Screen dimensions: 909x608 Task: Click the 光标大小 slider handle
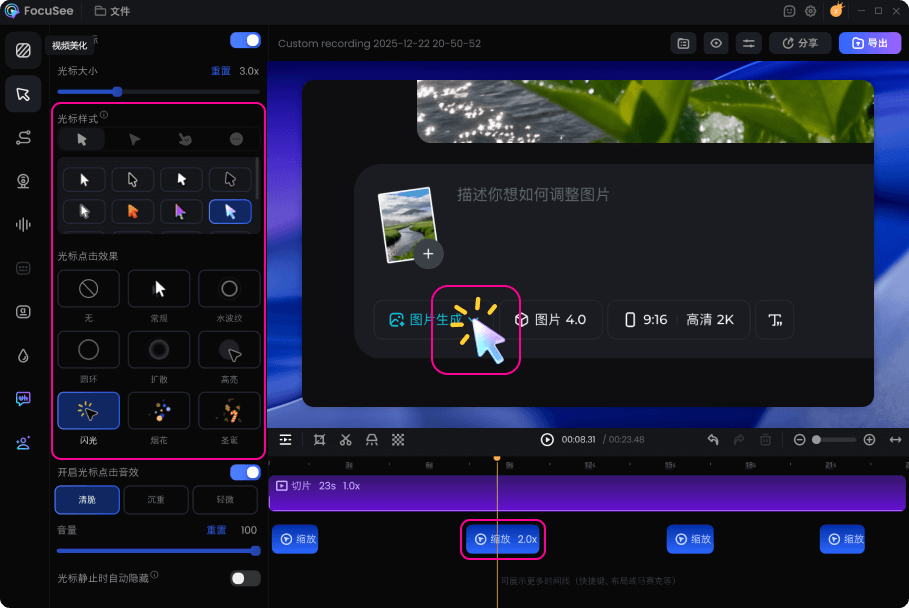coord(117,92)
